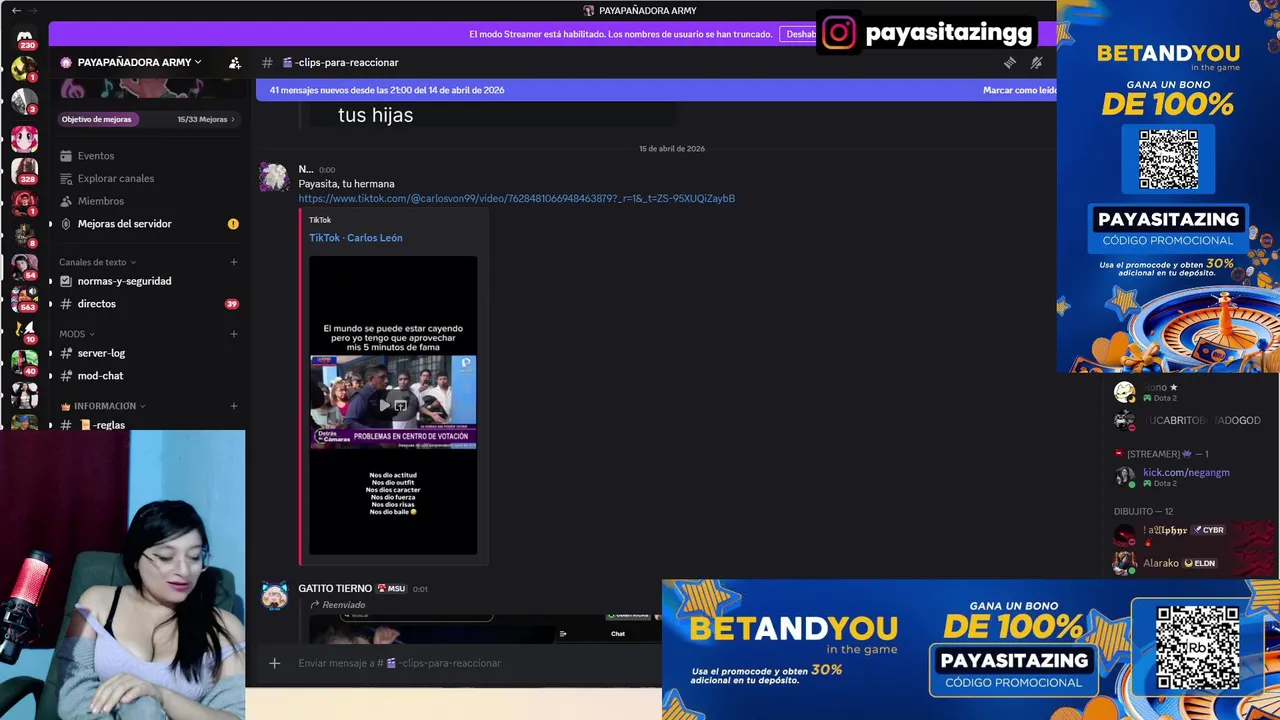Collapse MODS category

(77, 334)
